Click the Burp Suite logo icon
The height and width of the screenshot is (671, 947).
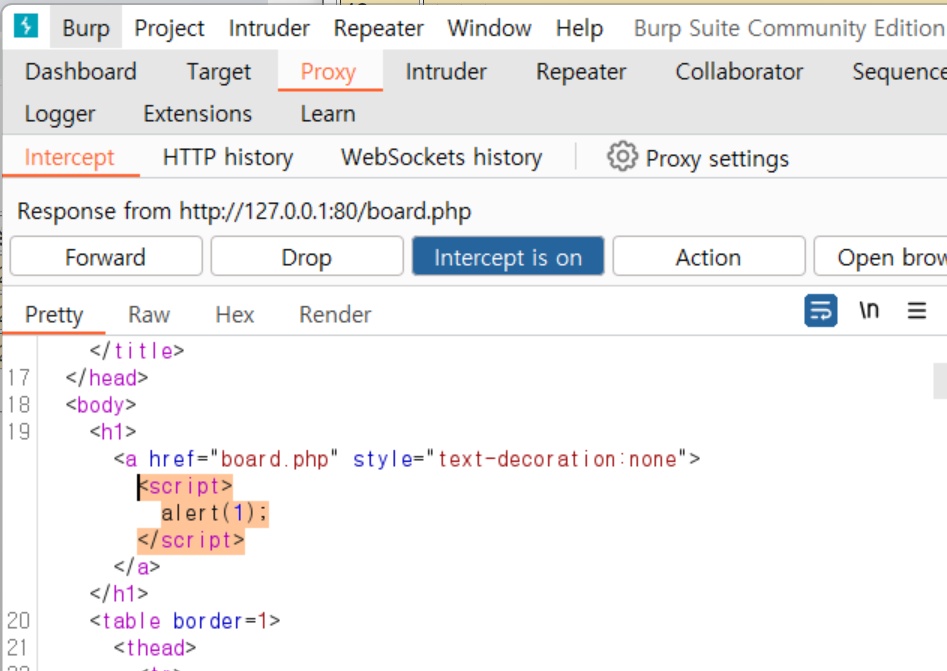(26, 26)
